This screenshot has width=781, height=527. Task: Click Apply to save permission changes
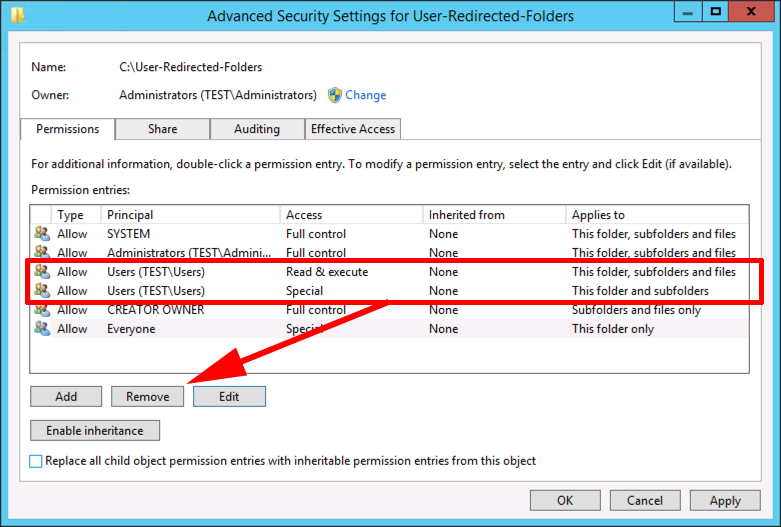coord(725,501)
